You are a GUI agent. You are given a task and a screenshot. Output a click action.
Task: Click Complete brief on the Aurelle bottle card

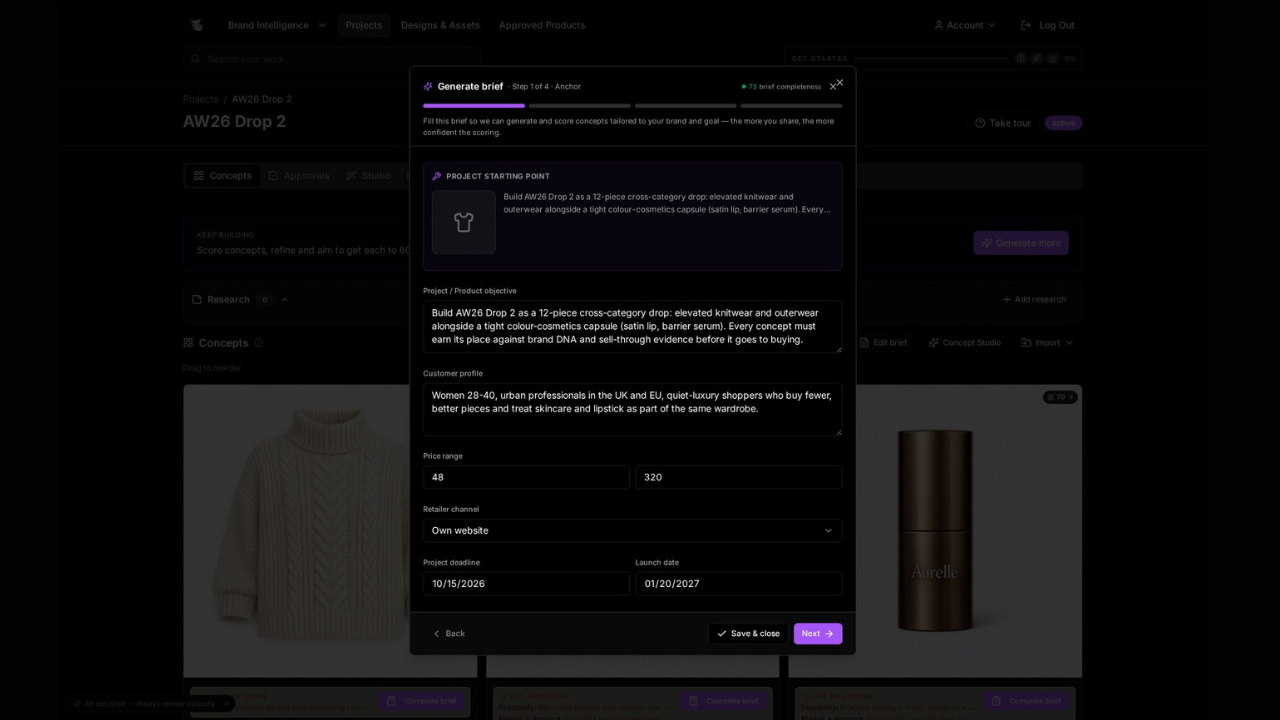click(1028, 701)
